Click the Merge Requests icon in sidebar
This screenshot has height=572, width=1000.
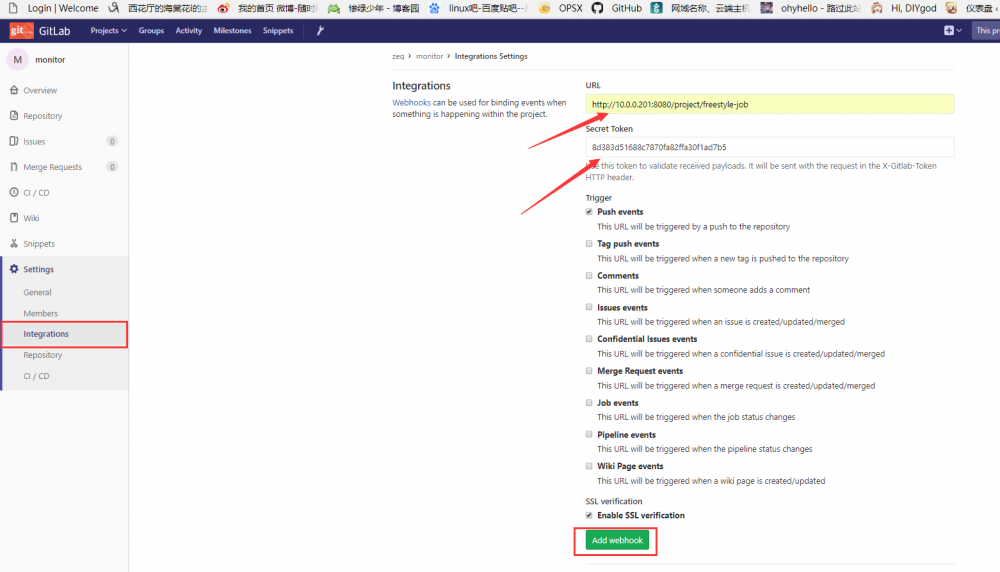14,166
